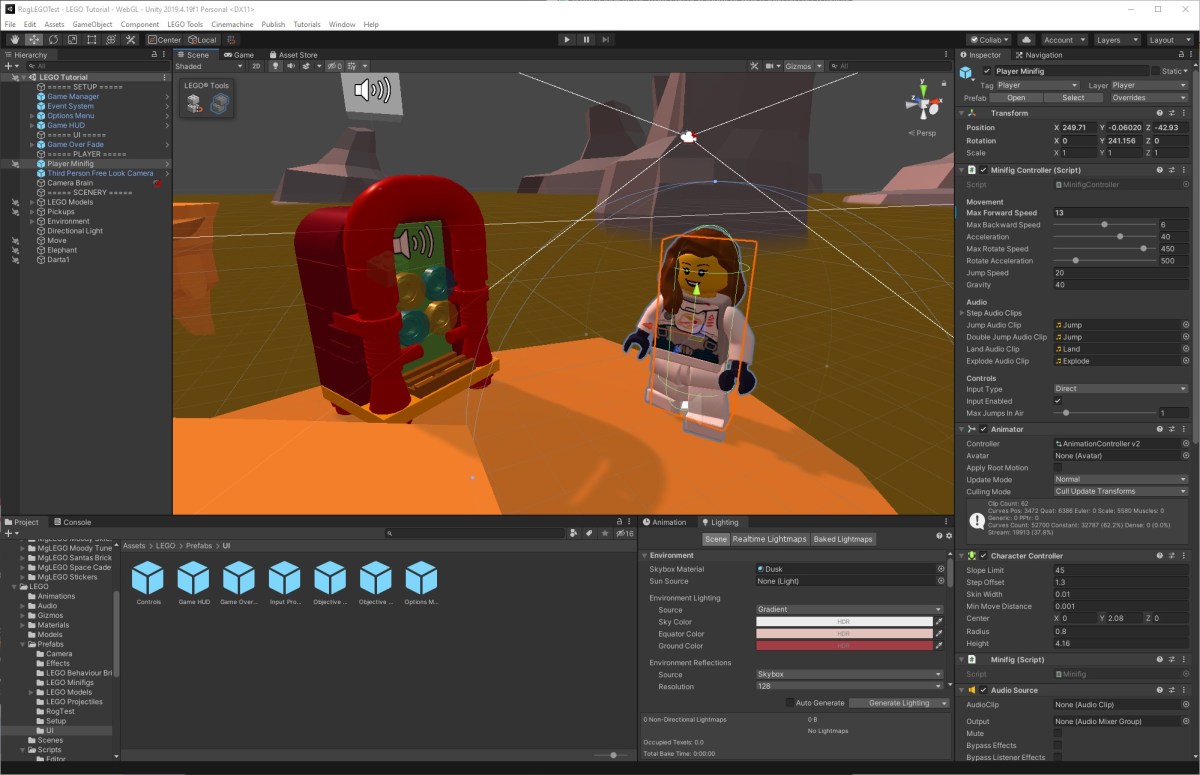The width and height of the screenshot is (1200, 775).
Task: Open the Cinemachine menu
Action: (232, 23)
